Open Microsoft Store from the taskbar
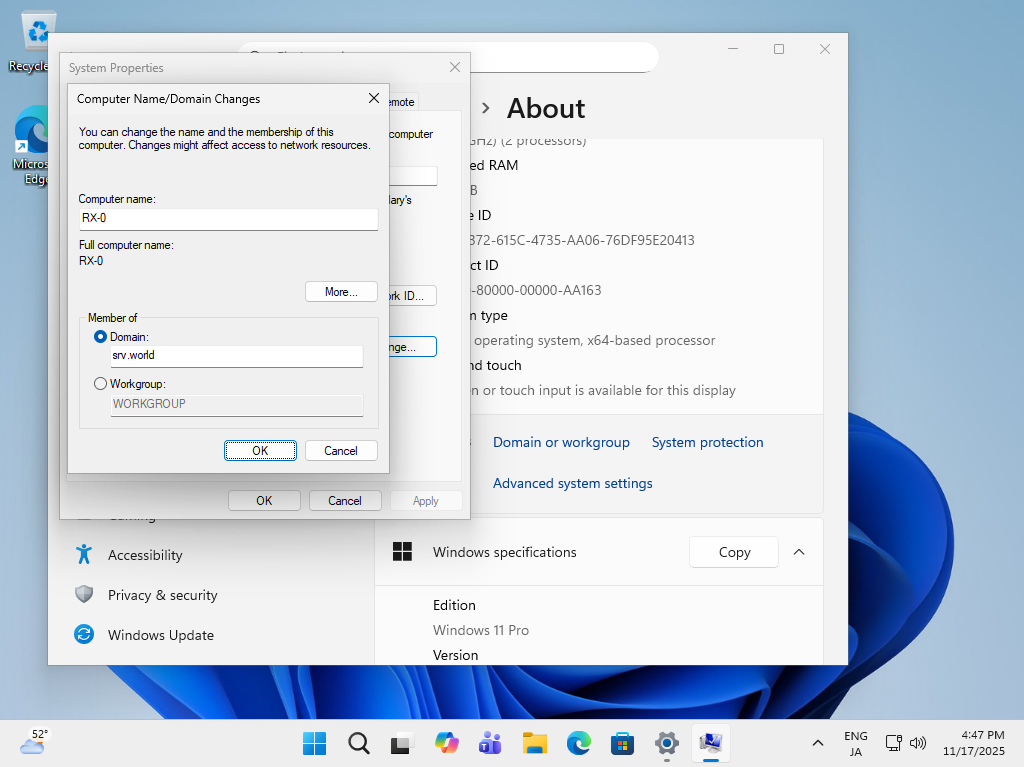 pos(623,743)
